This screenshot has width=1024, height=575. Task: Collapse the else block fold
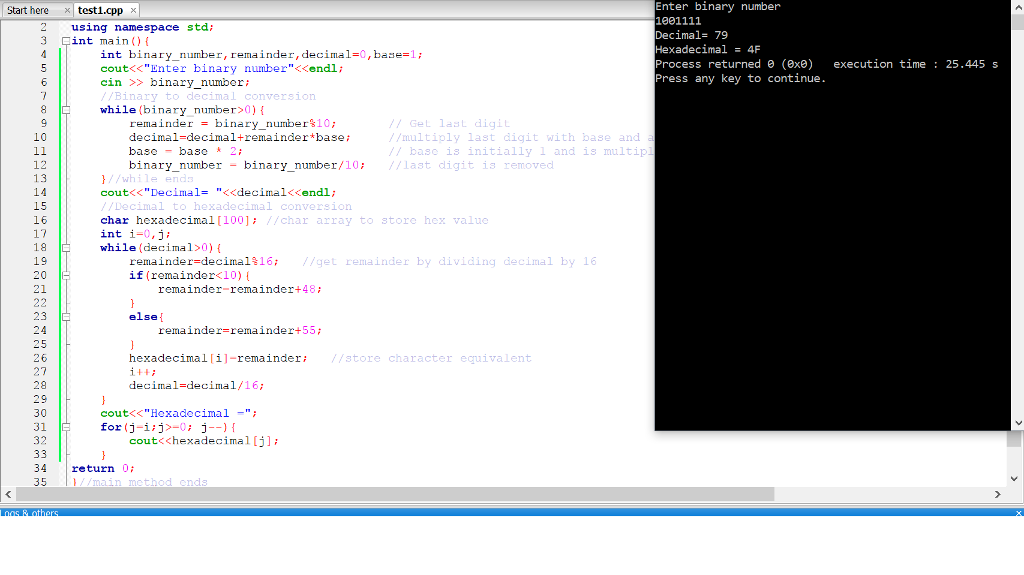66,317
